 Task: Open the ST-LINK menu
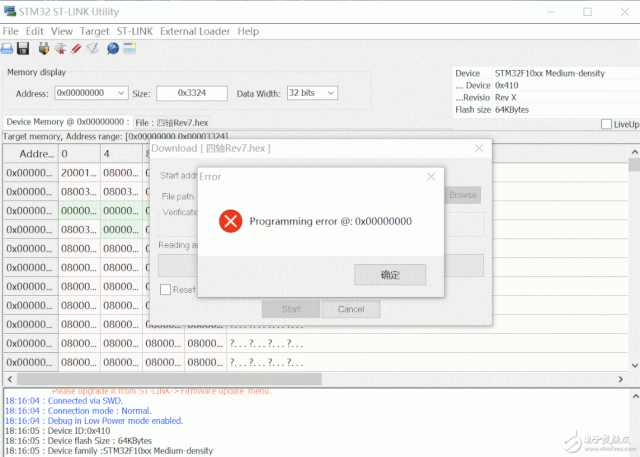coord(135,31)
